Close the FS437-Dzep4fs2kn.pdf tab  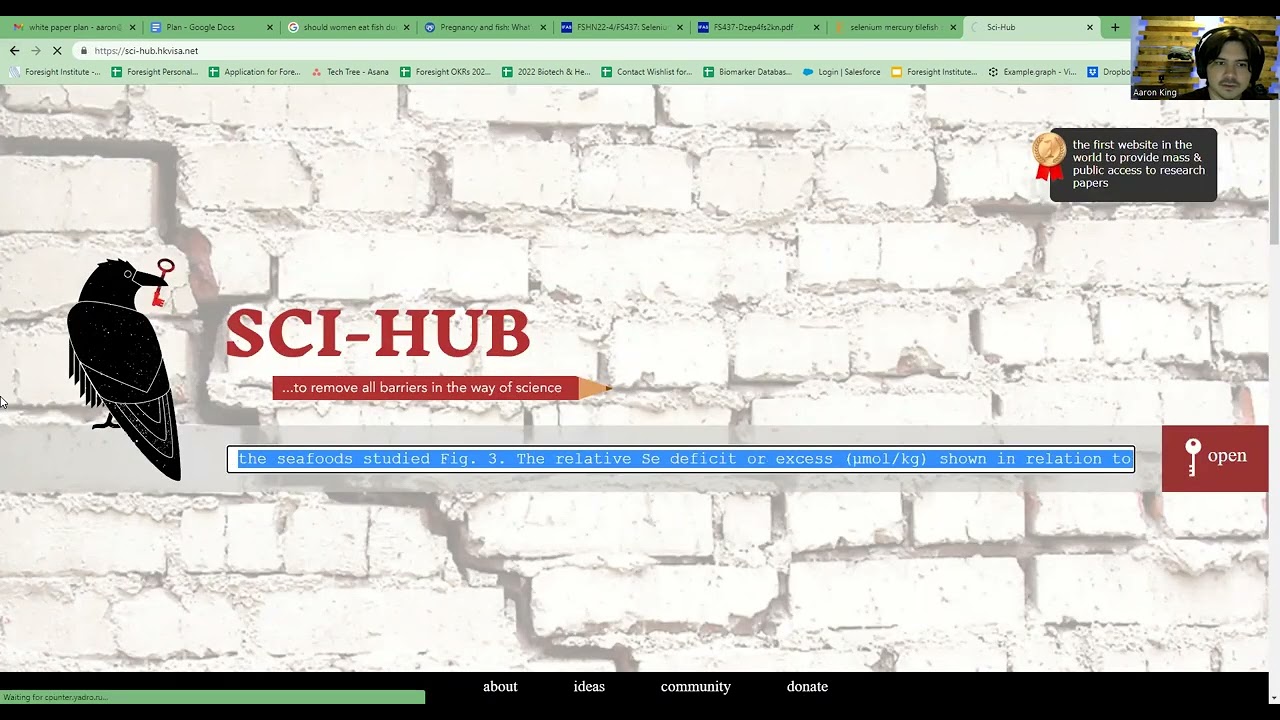click(x=817, y=27)
